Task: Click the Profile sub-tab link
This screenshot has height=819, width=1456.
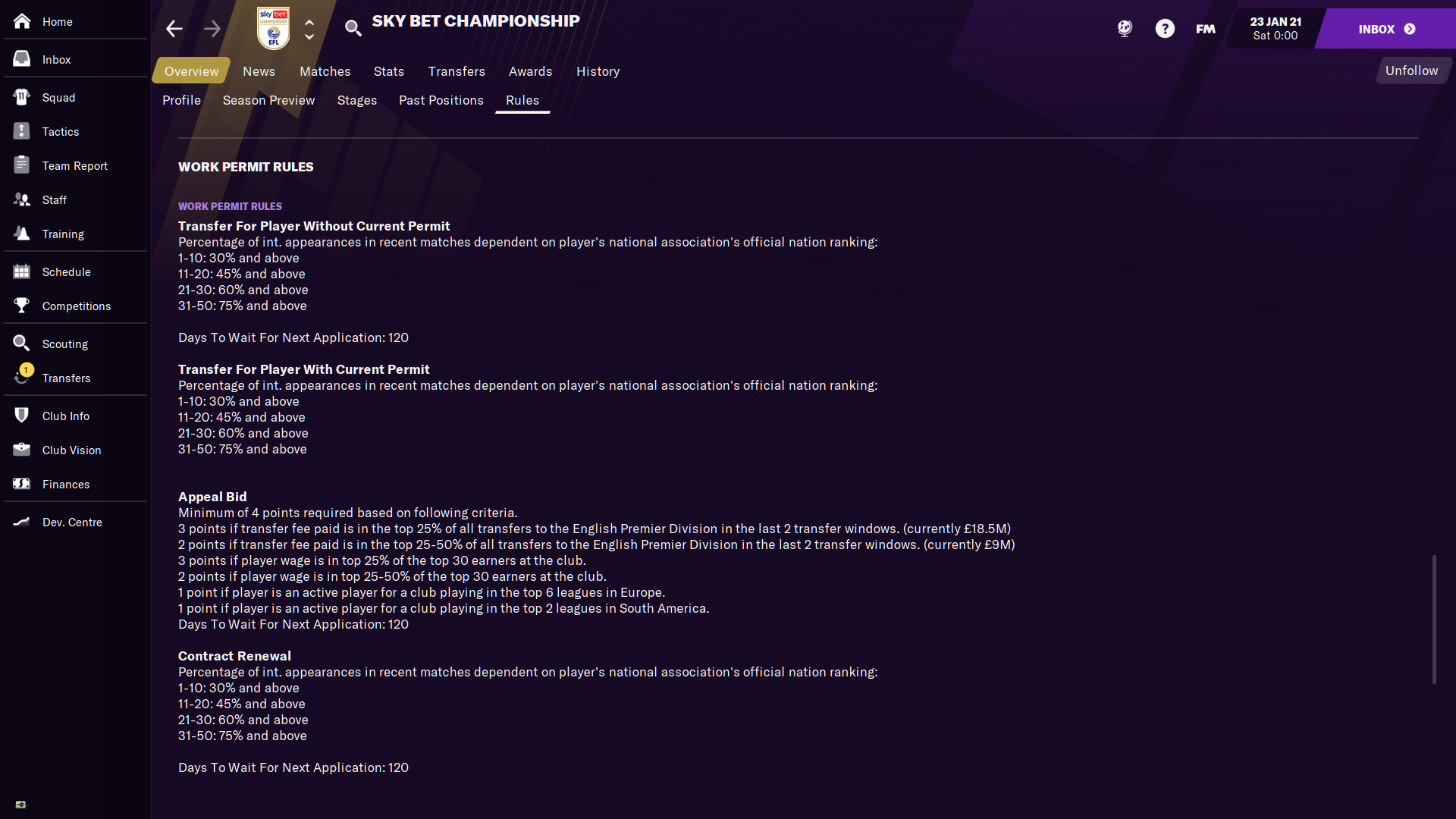Action: (x=181, y=100)
